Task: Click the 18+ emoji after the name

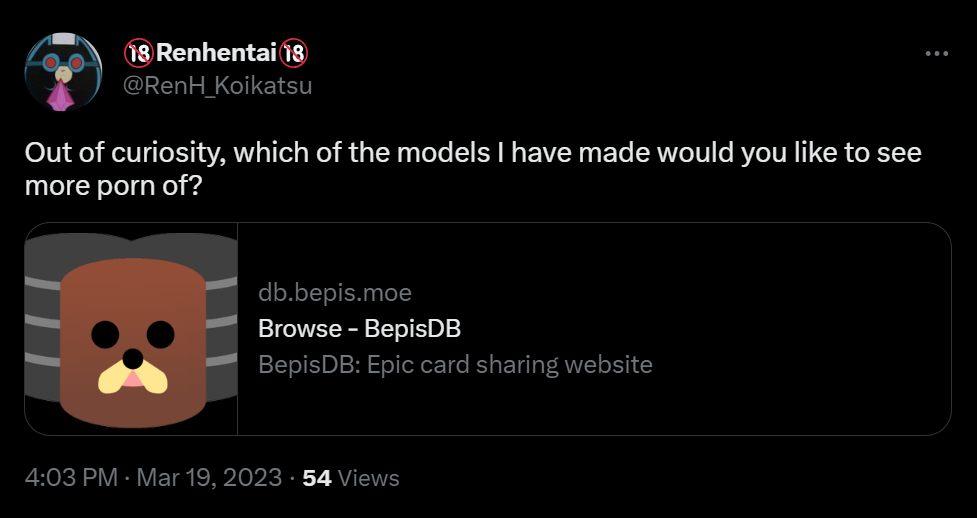Action: click(293, 53)
